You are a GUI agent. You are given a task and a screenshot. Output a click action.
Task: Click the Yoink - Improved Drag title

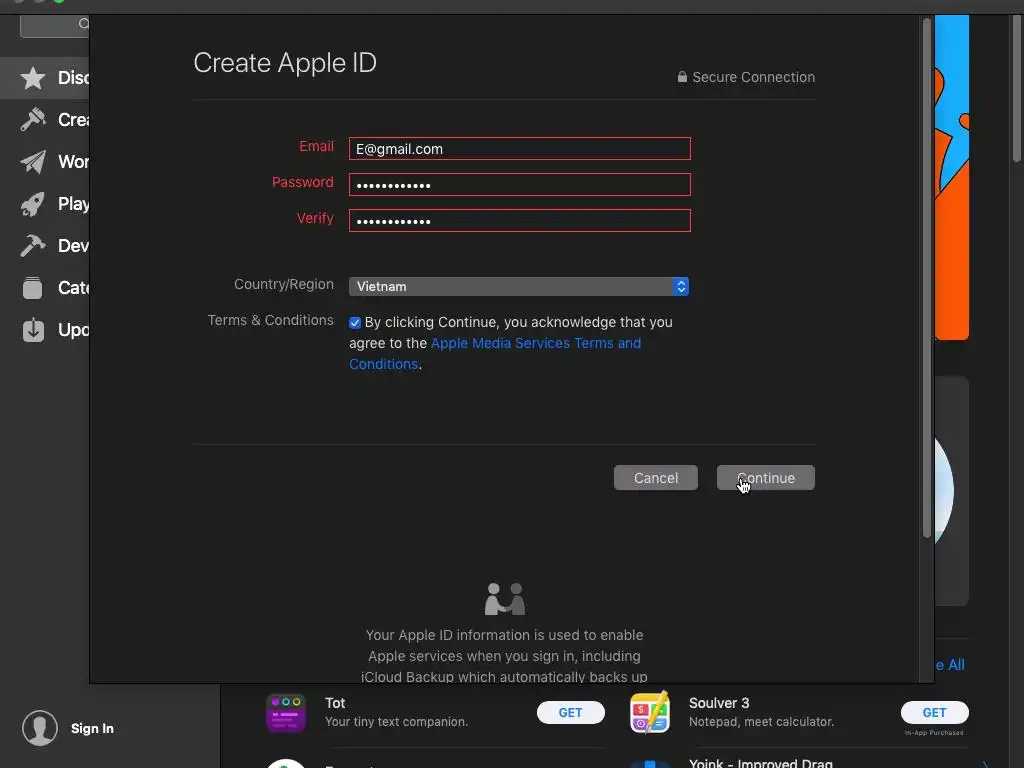point(761,763)
